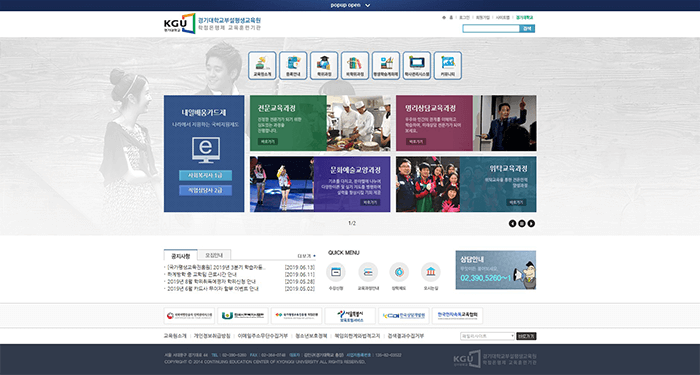Click the 'e' monitor icon in 내일배움카드제 panel

pos(205,150)
